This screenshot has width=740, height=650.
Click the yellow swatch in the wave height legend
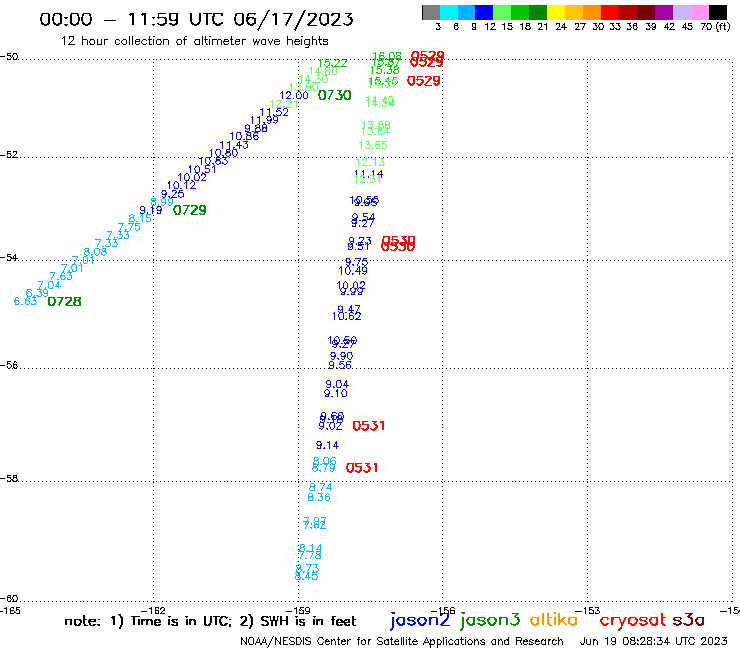point(557,12)
